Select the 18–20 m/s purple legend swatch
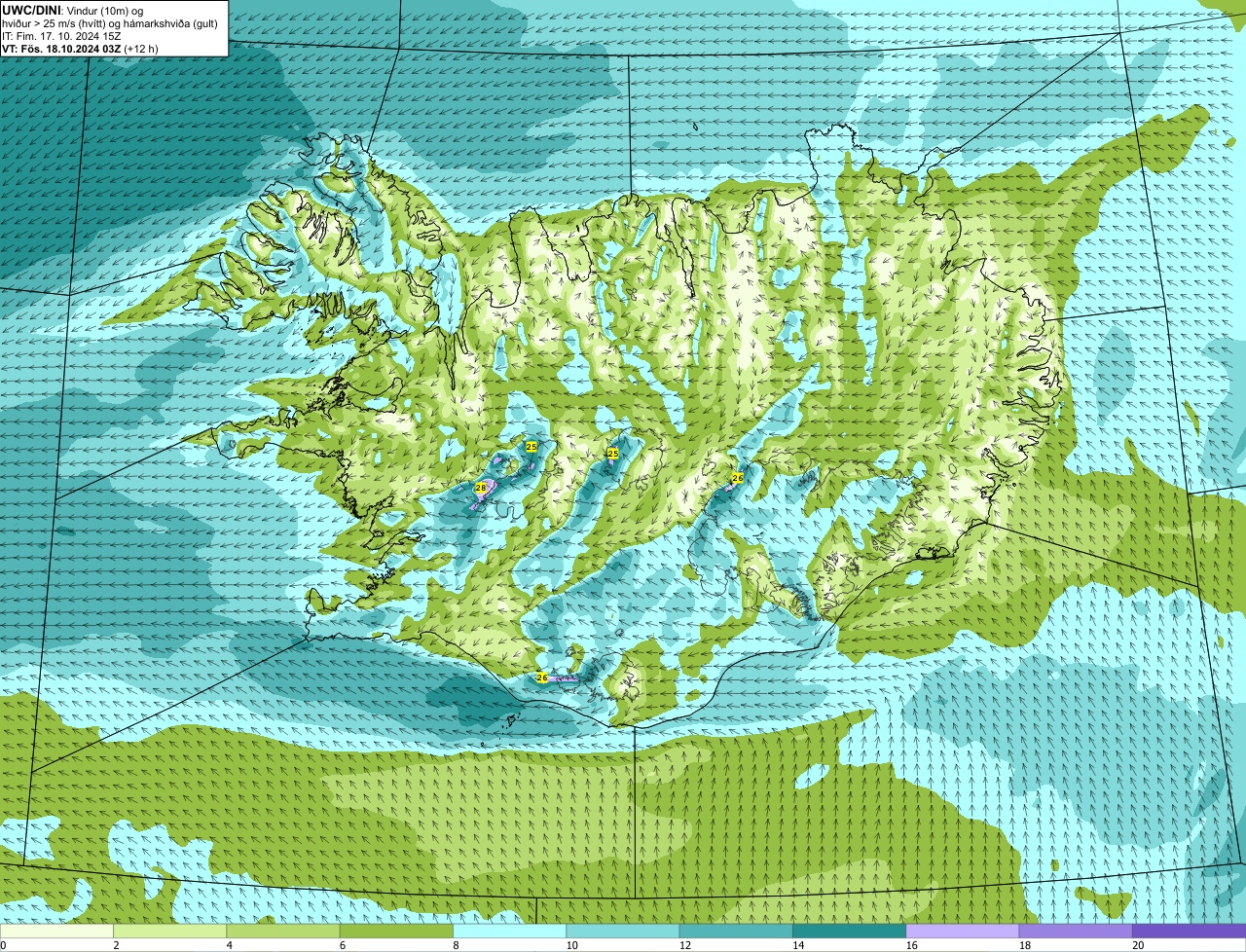 click(1076, 931)
